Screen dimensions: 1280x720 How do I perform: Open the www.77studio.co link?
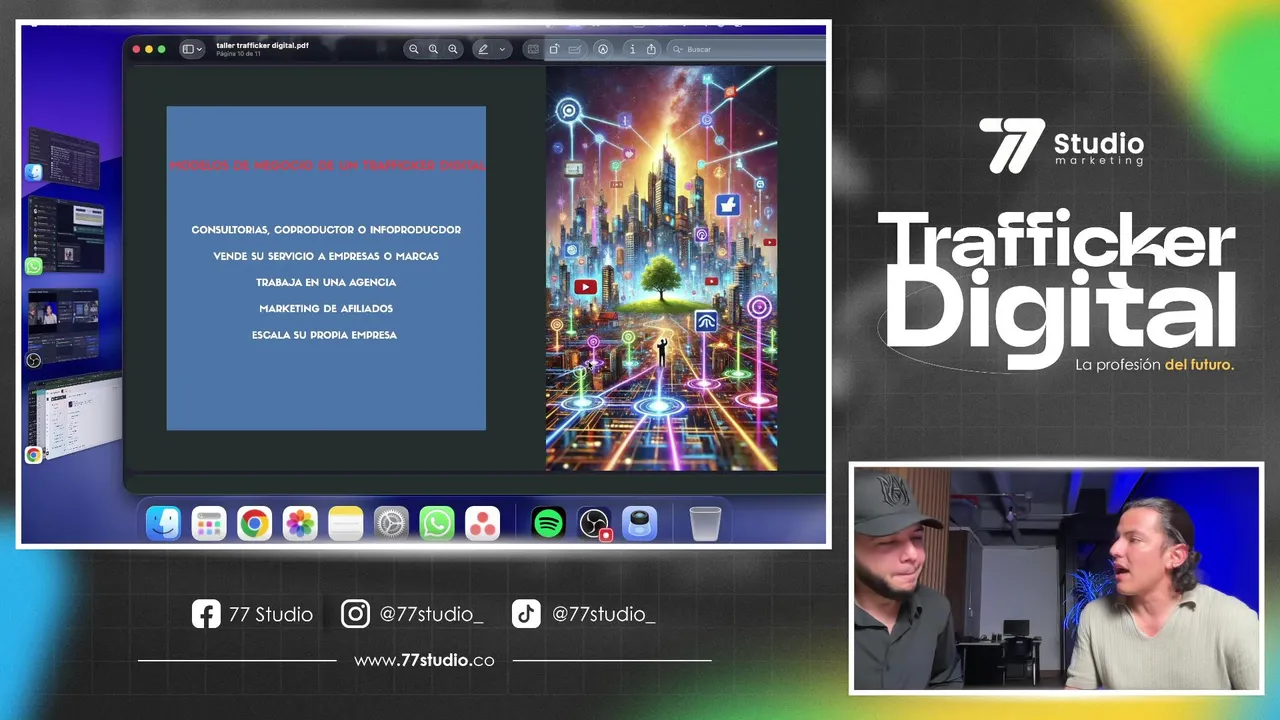(x=424, y=660)
